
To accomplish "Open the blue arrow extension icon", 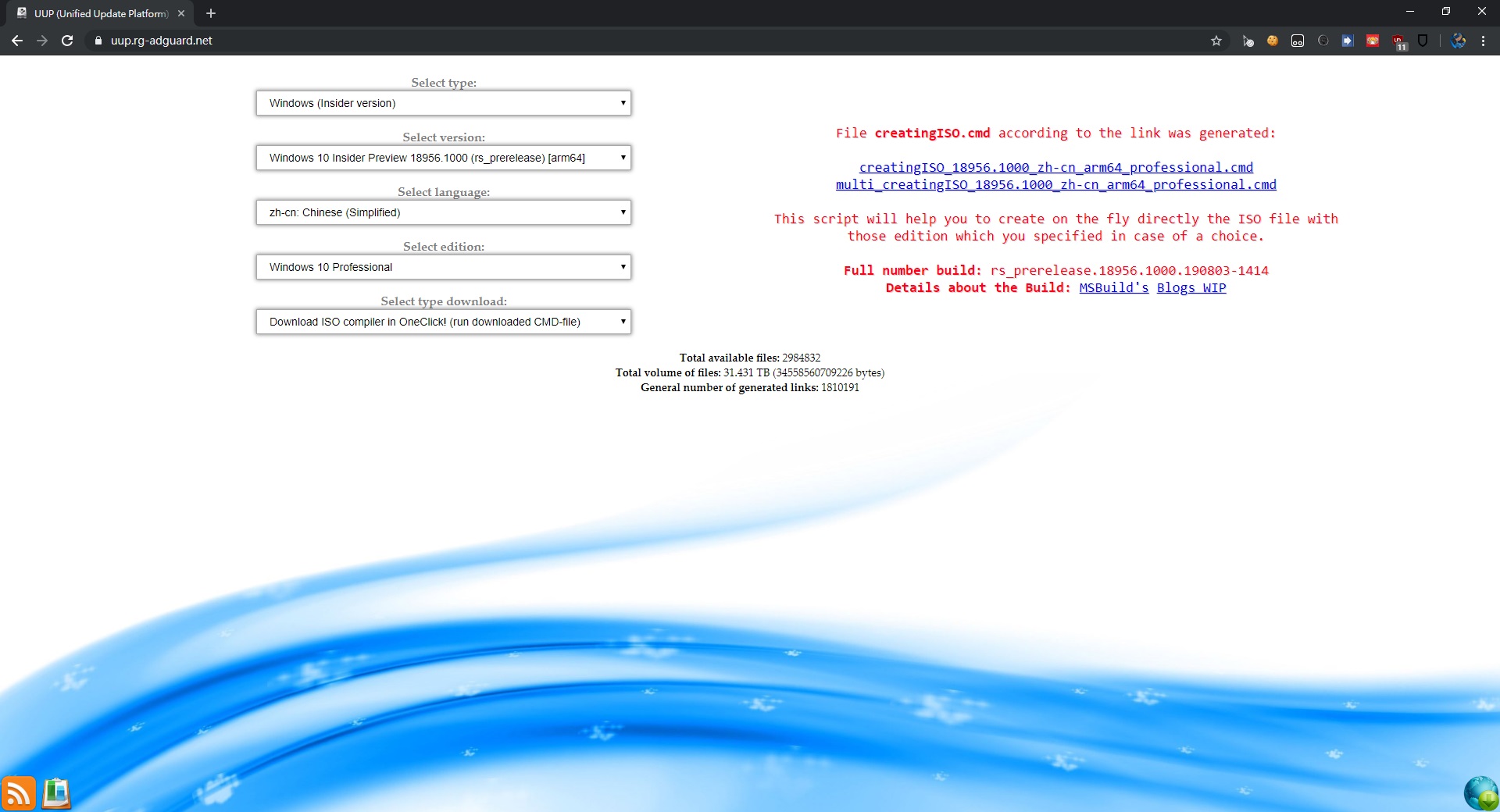I will pyautogui.click(x=1348, y=41).
